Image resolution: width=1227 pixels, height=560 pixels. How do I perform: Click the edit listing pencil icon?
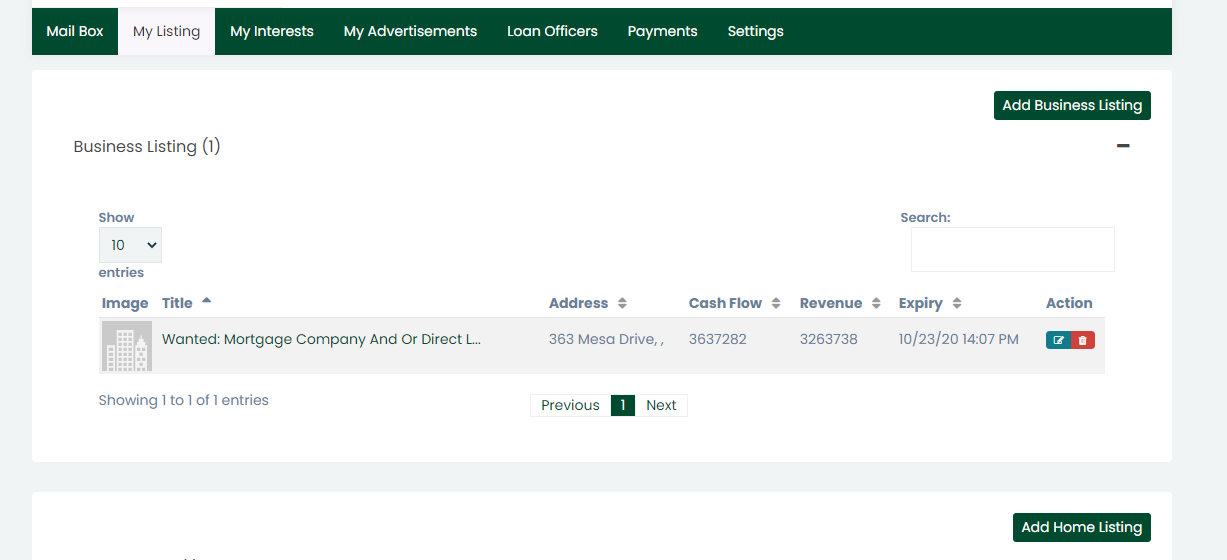[x=1058, y=340]
